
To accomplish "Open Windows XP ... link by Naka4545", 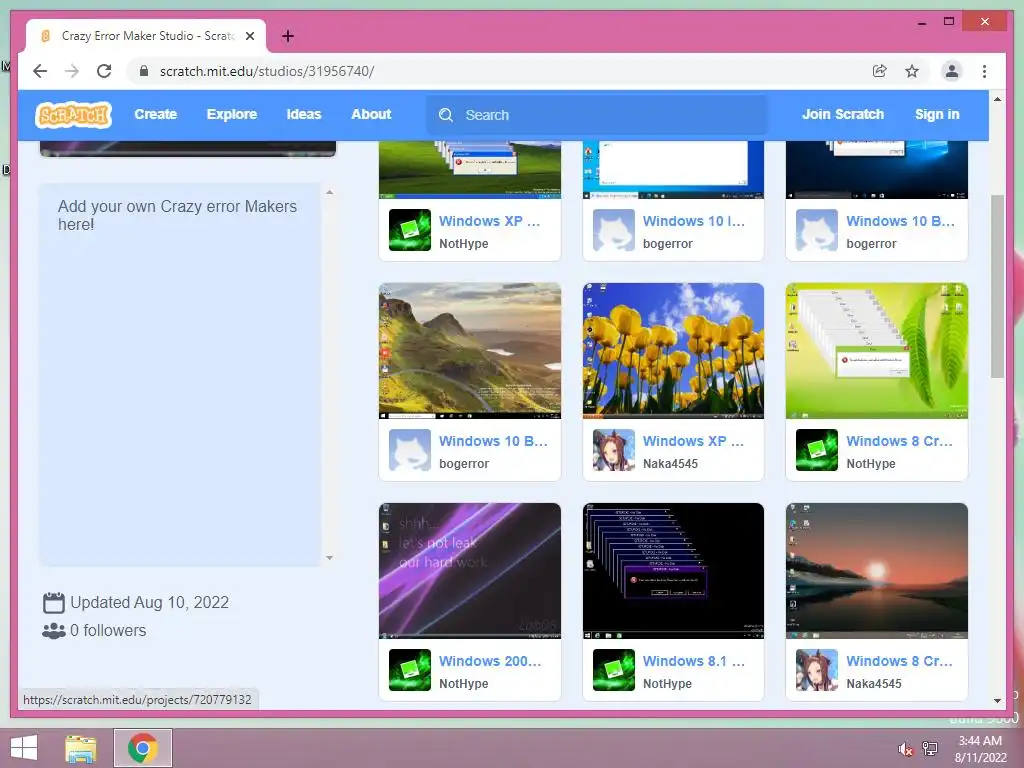I will (693, 441).
